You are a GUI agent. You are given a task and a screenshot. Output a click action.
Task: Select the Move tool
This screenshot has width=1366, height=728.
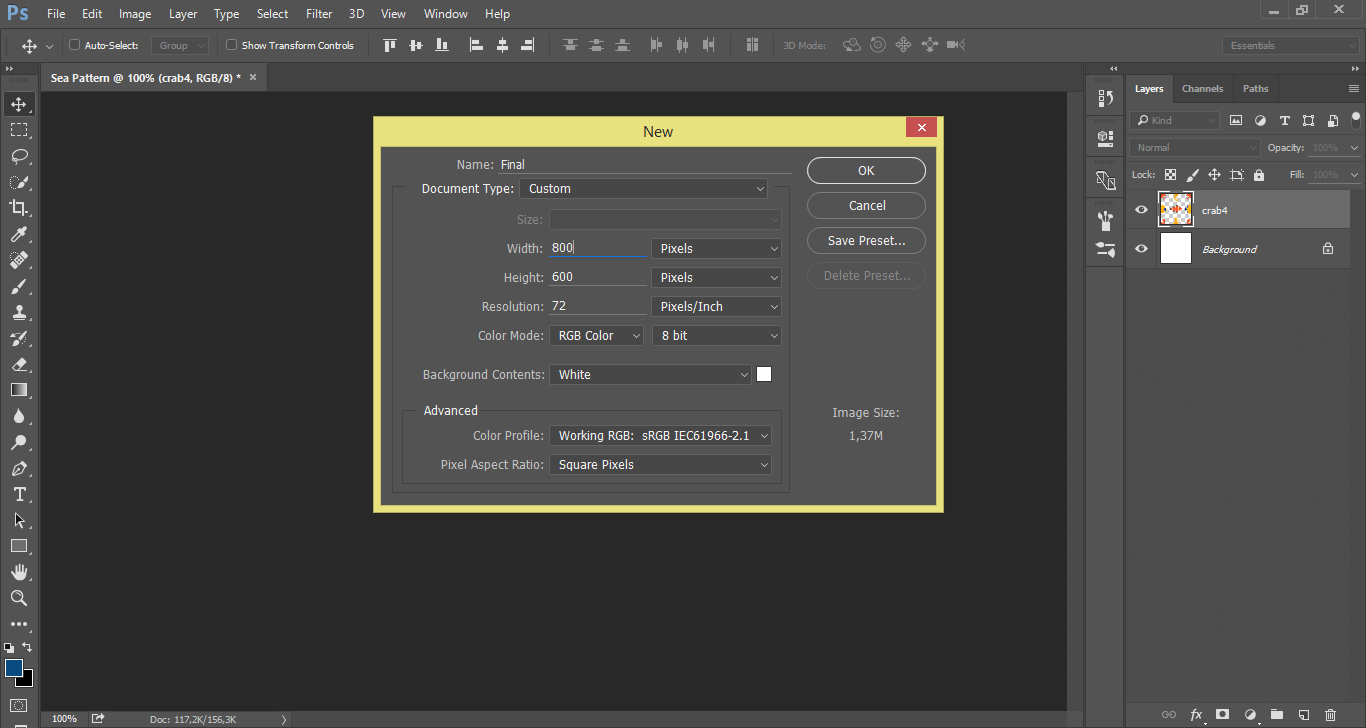[18, 103]
